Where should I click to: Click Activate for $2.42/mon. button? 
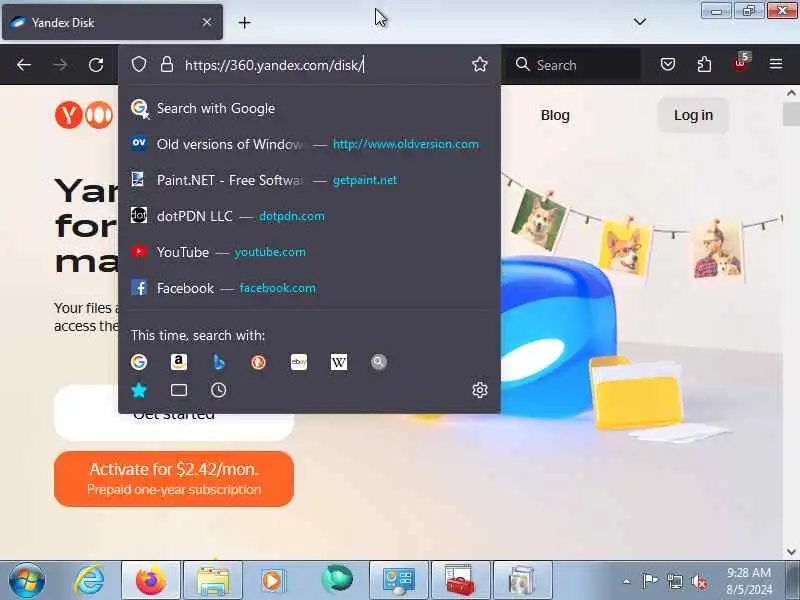pos(174,479)
